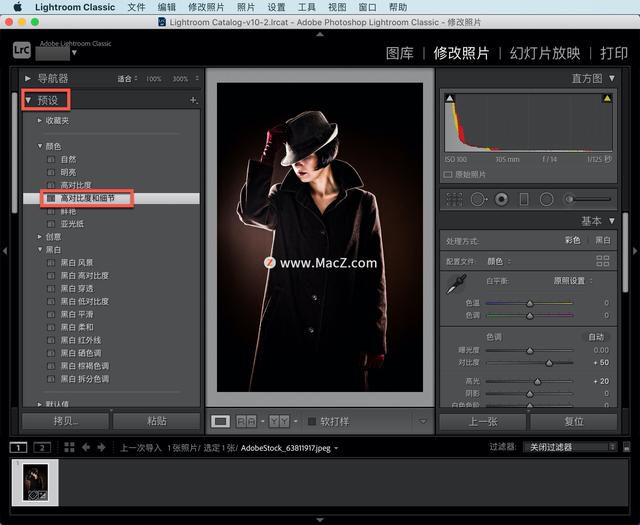640x525 pixels.
Task: Click the 拷贝 copy settings button
Action: [66, 421]
